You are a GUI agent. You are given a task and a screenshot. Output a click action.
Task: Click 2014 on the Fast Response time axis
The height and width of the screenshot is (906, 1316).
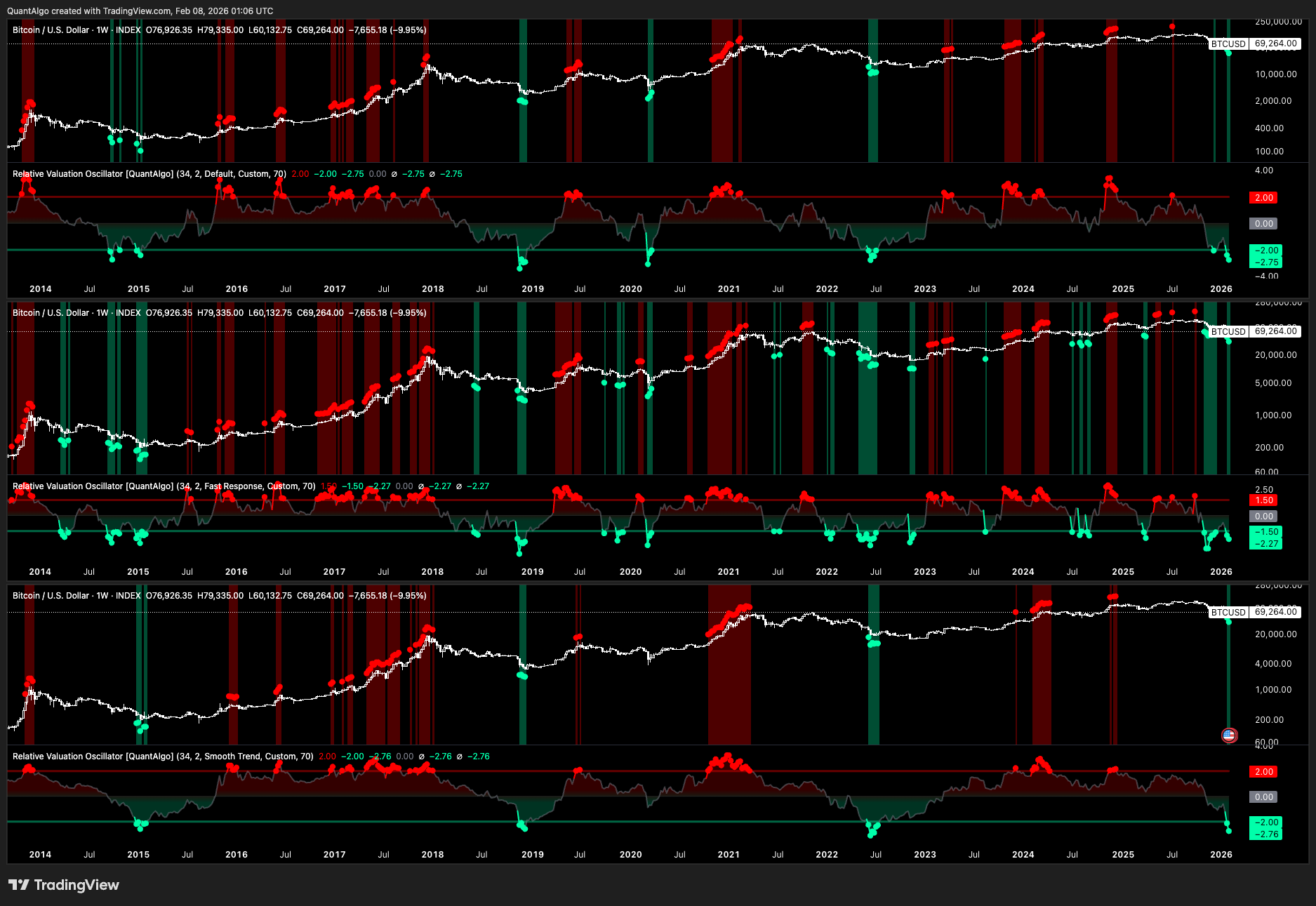coord(40,572)
